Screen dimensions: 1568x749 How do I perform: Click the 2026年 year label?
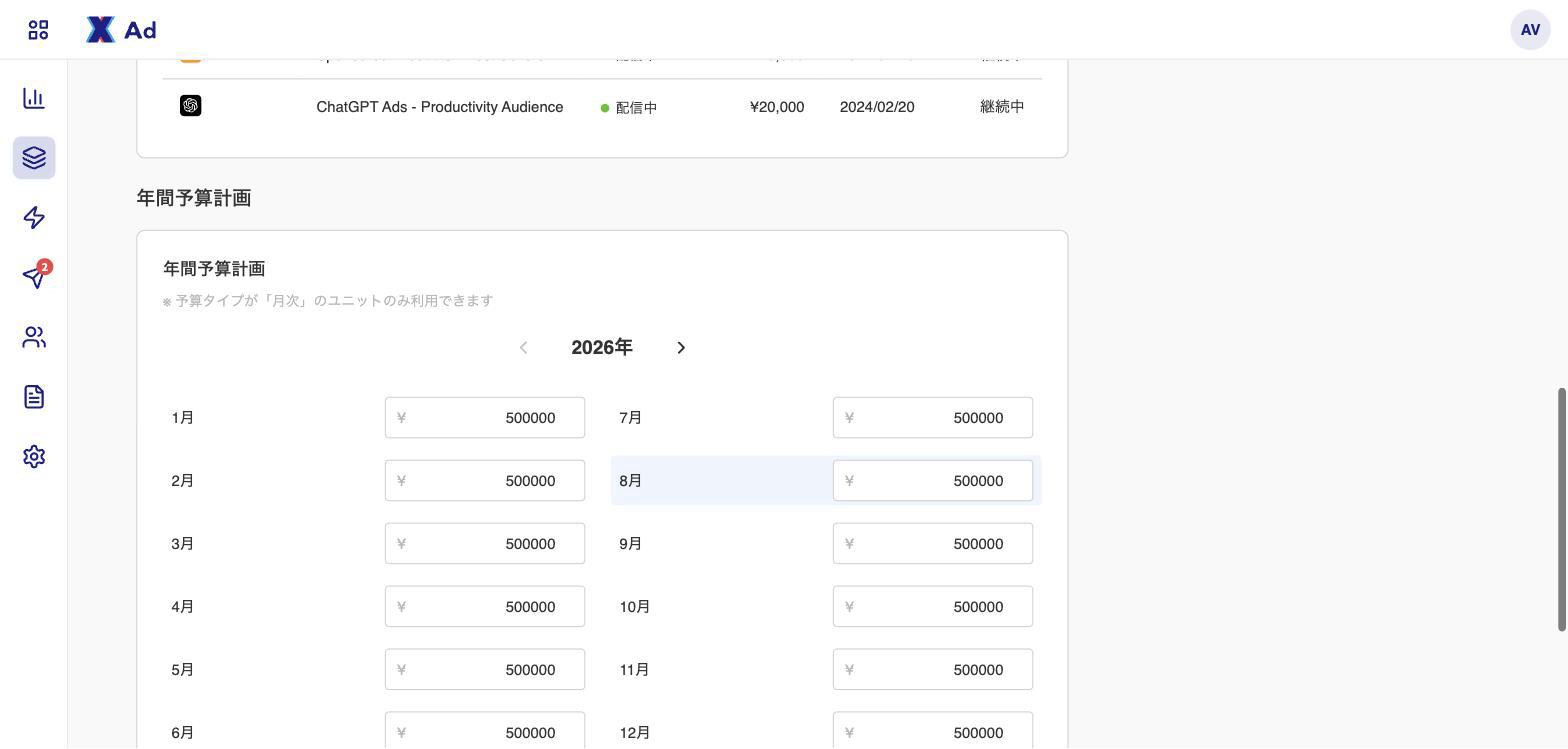coord(602,347)
